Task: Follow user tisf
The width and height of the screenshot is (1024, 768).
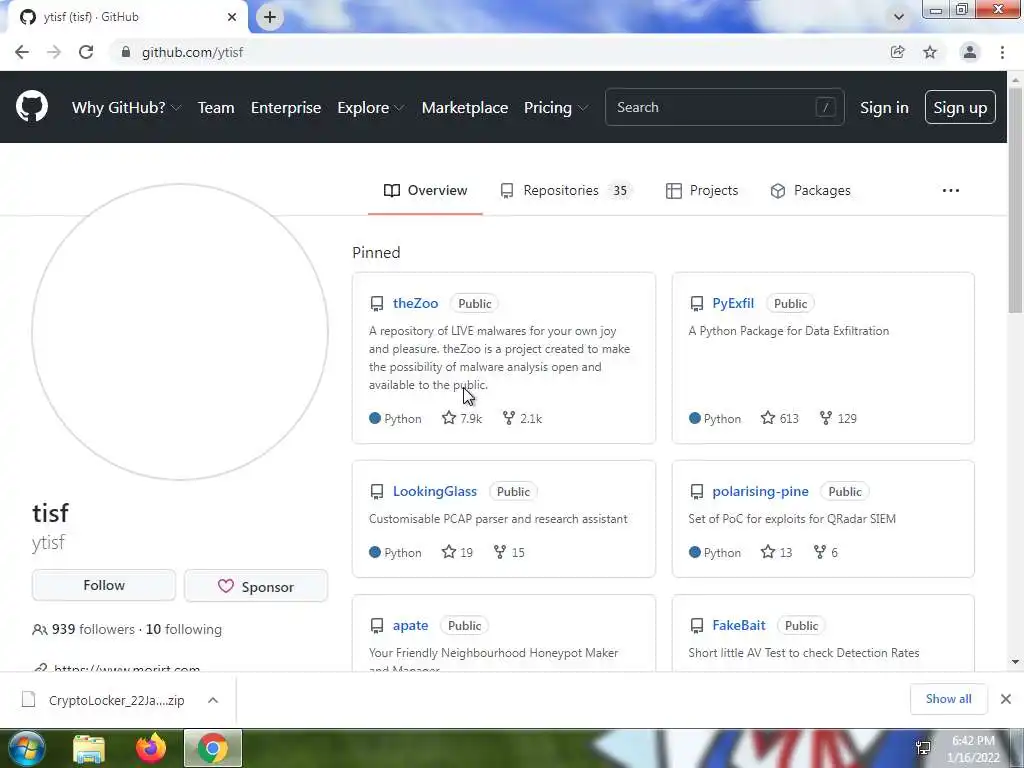Action: (104, 585)
